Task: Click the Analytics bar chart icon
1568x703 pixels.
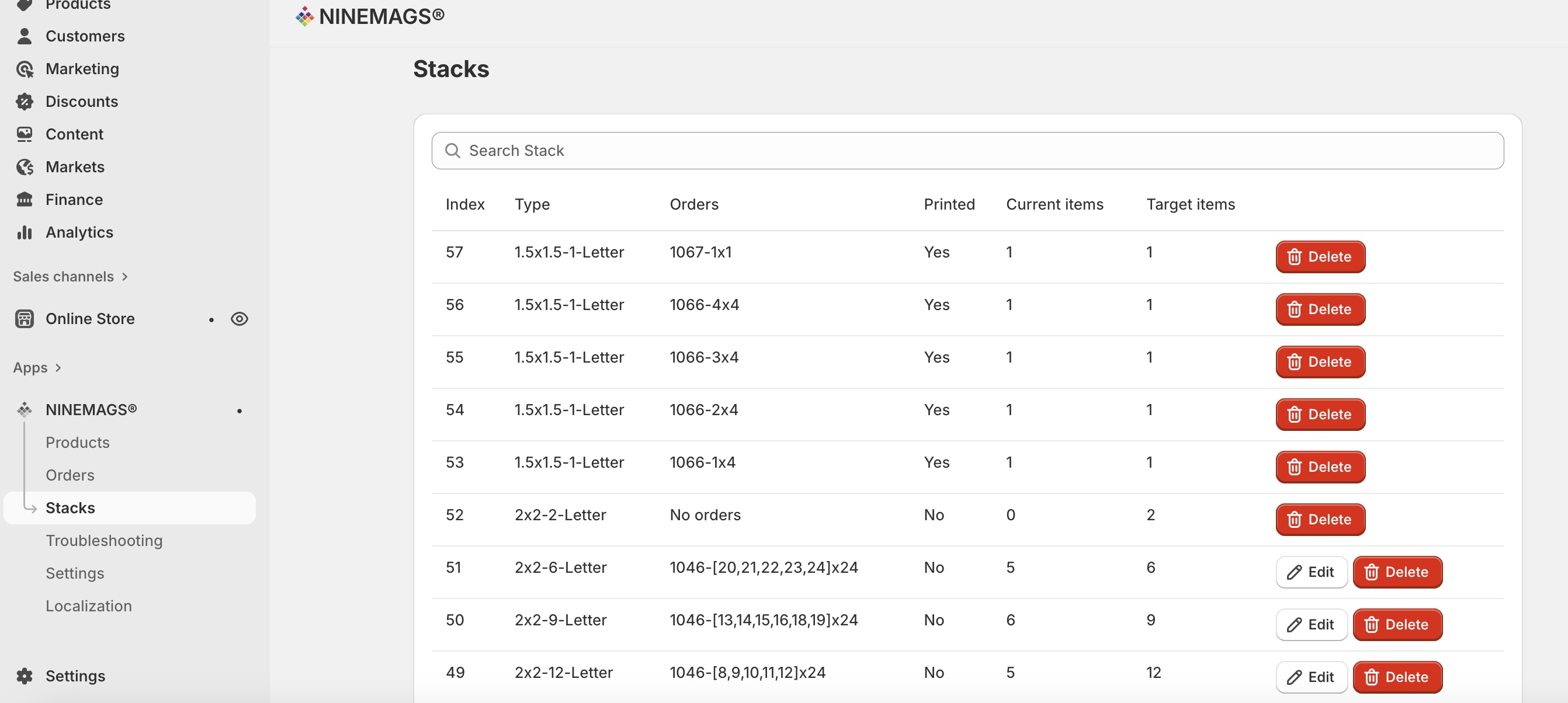Action: (25, 232)
